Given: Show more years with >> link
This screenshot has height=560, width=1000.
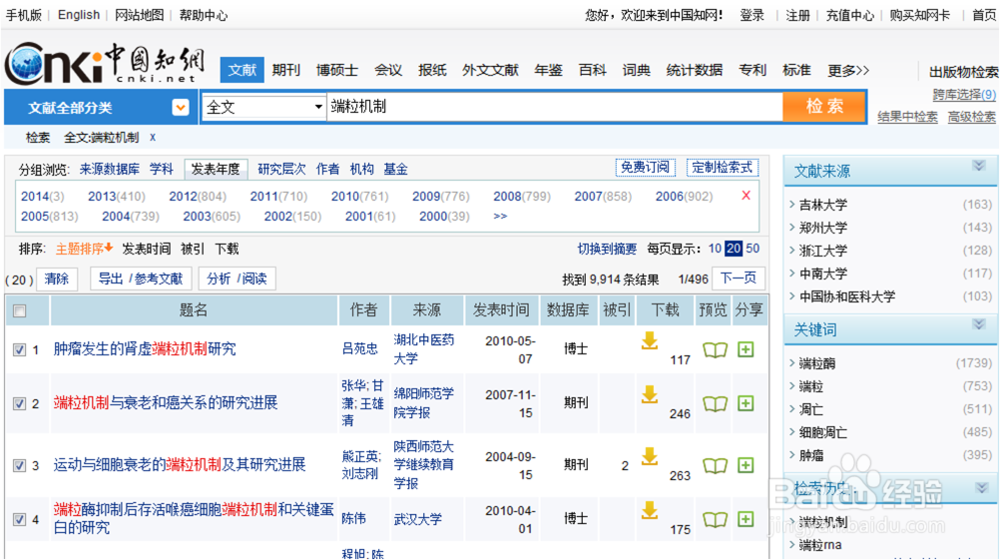Looking at the screenshot, I should (500, 216).
